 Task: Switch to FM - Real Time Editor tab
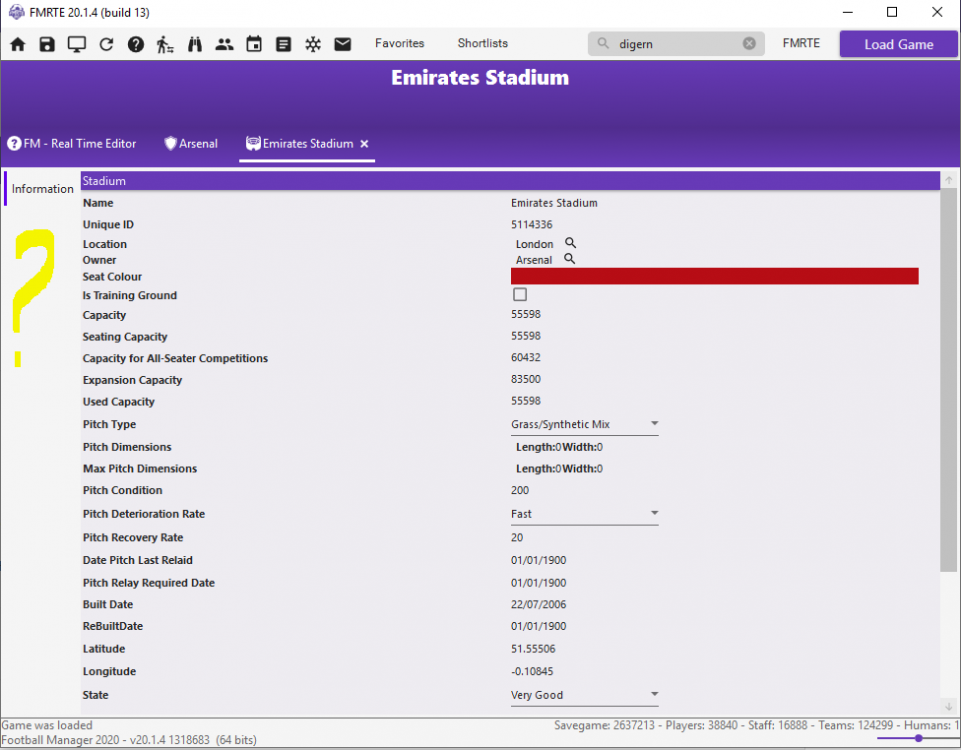pos(72,143)
